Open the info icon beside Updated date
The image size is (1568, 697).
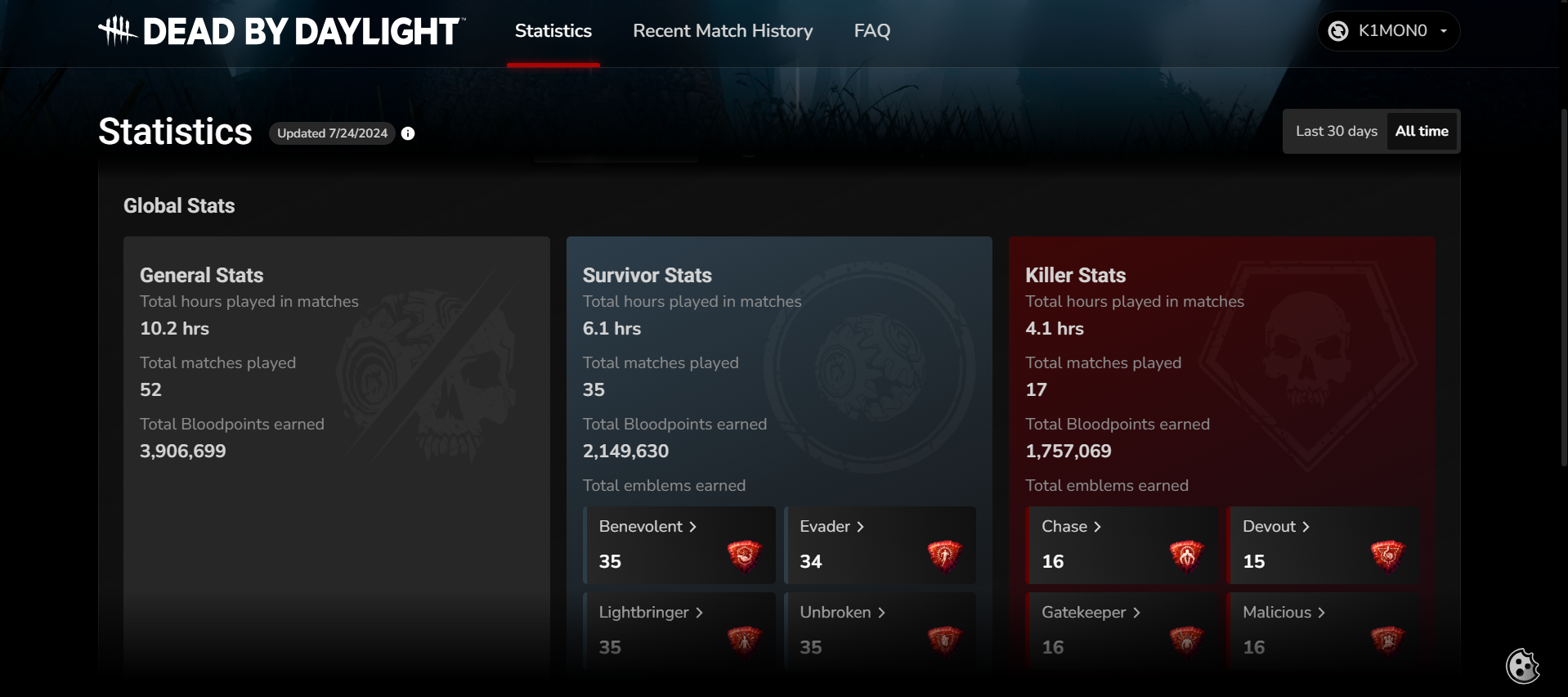pyautogui.click(x=408, y=133)
